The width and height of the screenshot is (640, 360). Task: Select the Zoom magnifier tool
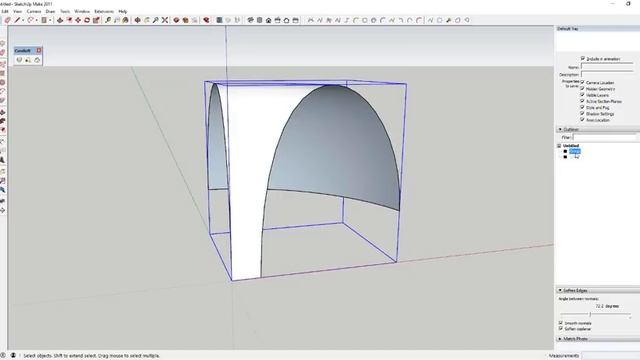coord(156,20)
